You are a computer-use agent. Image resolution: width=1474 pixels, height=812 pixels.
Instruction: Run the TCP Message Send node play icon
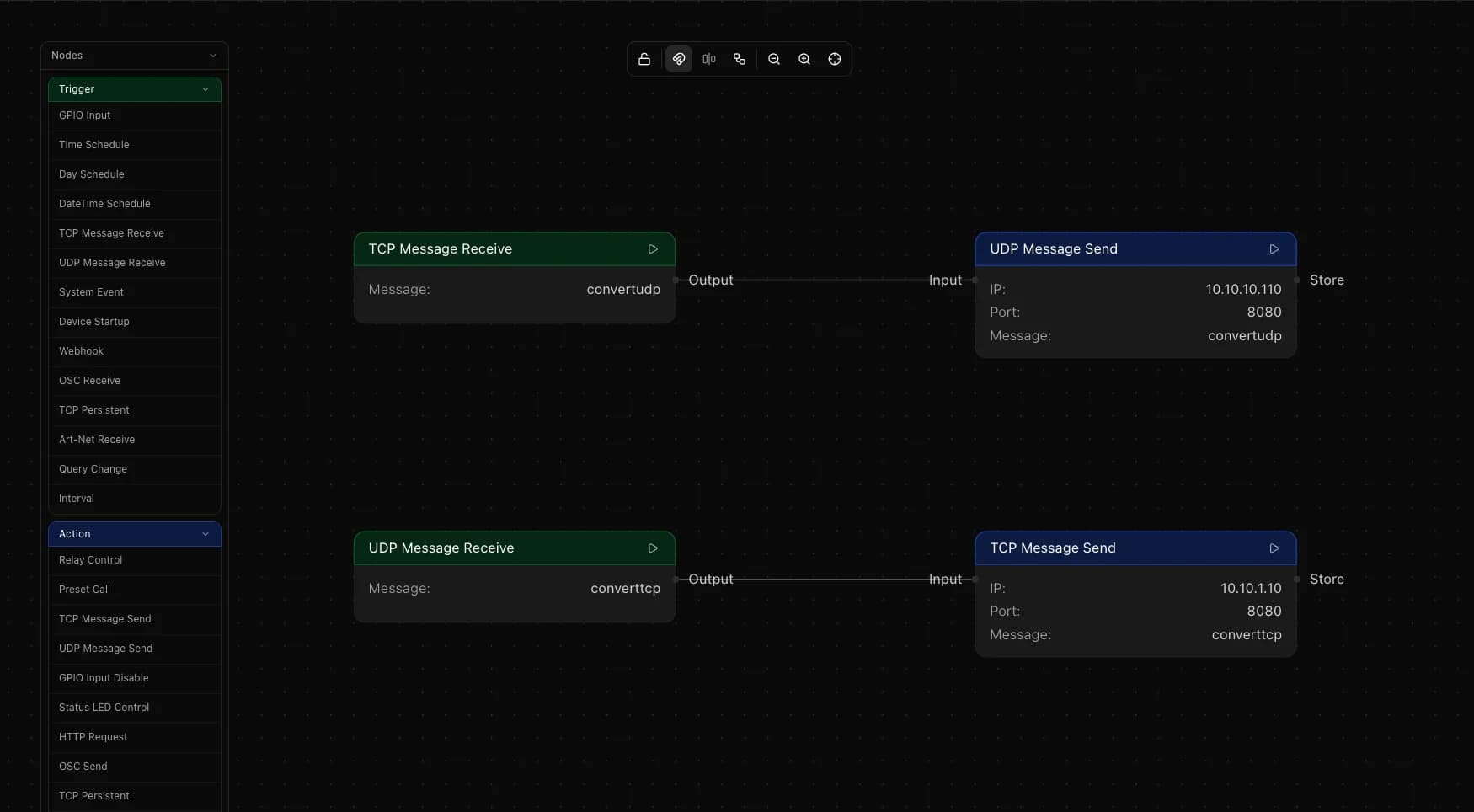1274,548
